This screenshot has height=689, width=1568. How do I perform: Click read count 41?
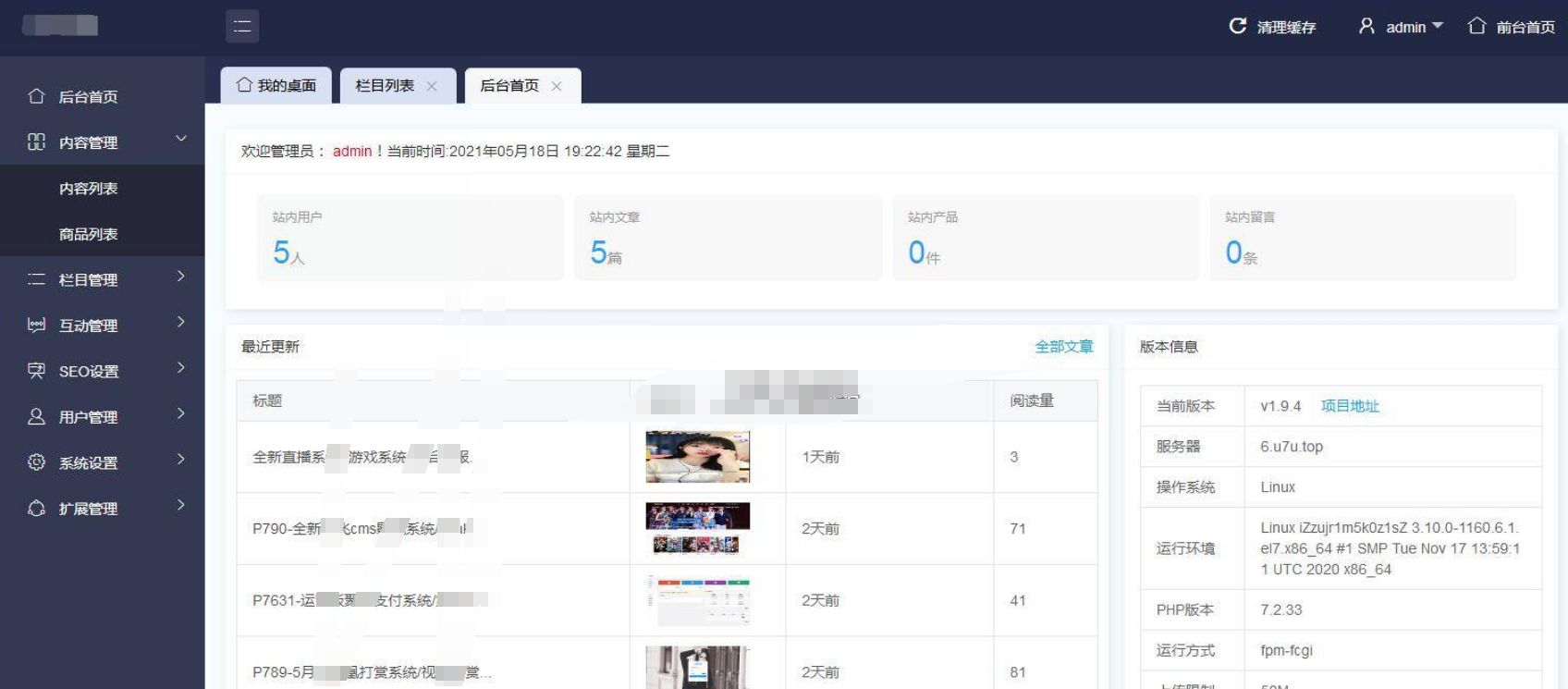click(x=1018, y=600)
